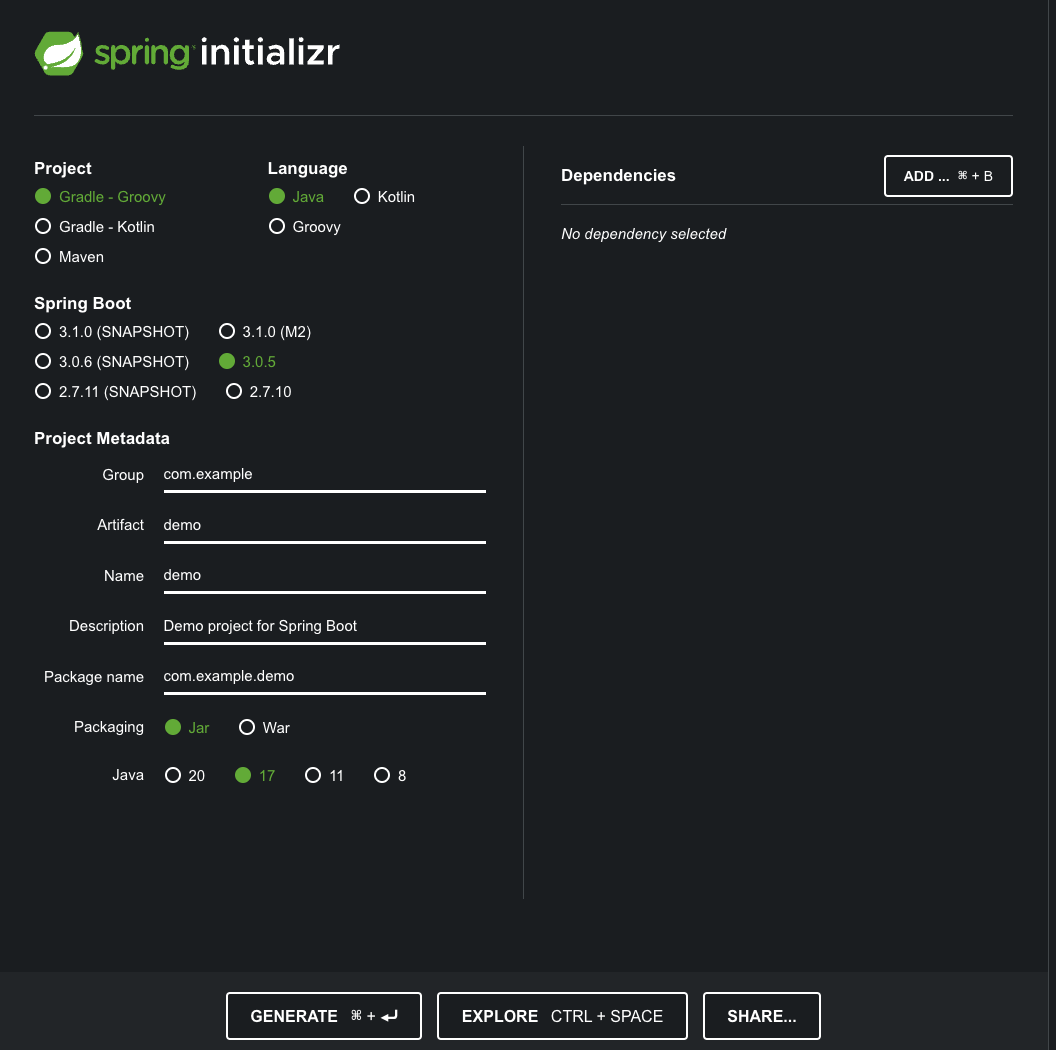Select Spring Boot 3.1.0 (SNAPSHOT)
The width and height of the screenshot is (1056, 1050).
(x=112, y=332)
